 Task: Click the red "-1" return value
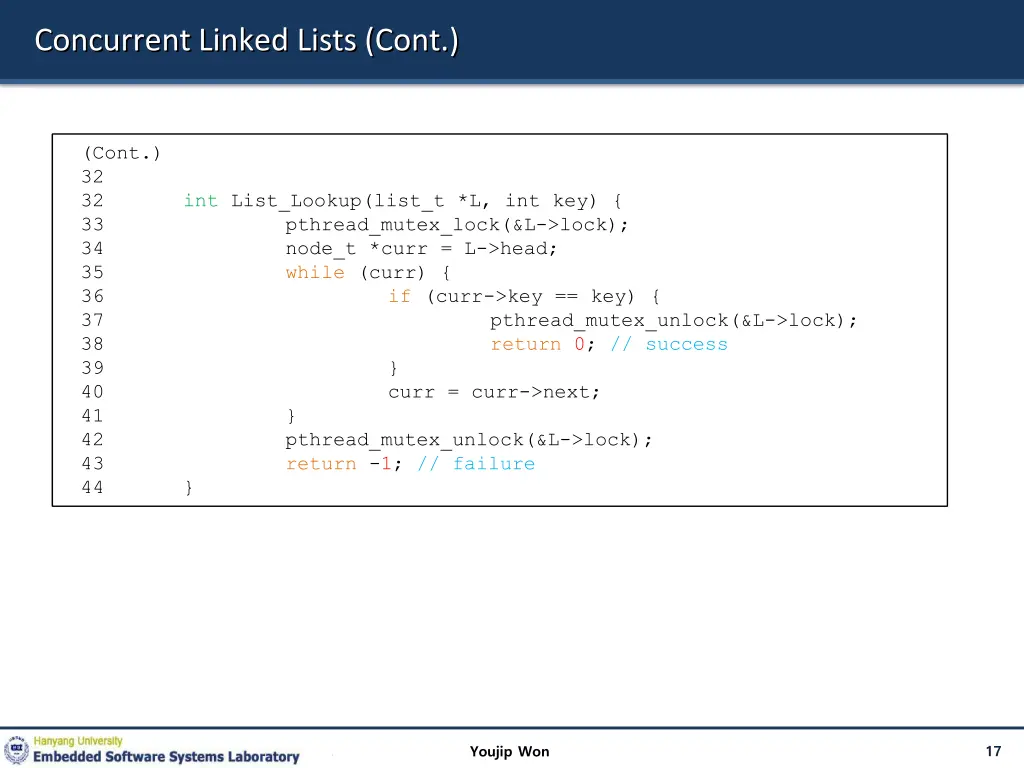point(379,464)
